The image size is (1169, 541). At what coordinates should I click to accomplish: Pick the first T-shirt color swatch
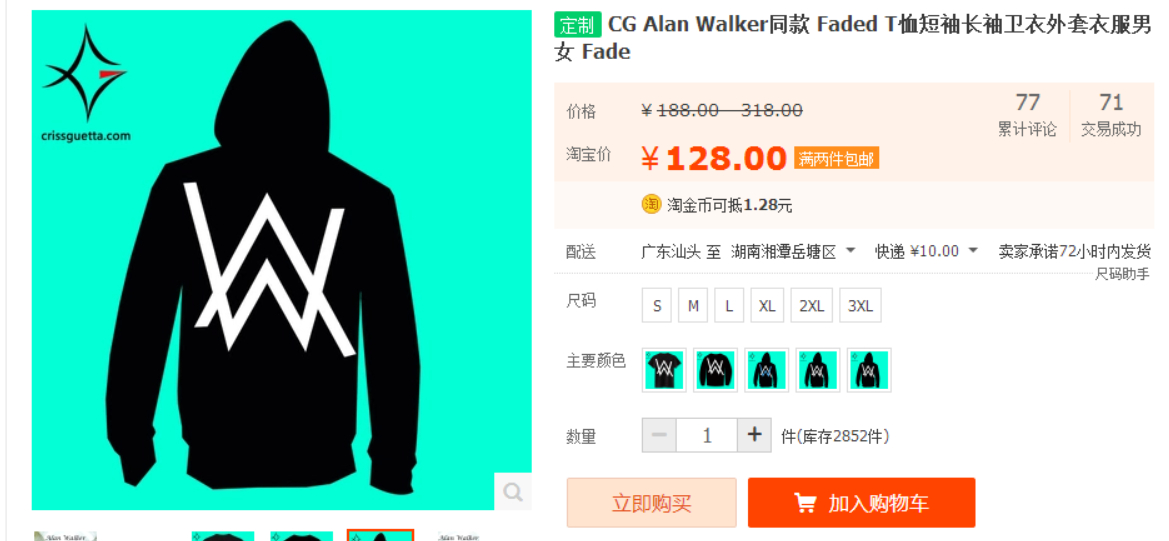[x=664, y=370]
